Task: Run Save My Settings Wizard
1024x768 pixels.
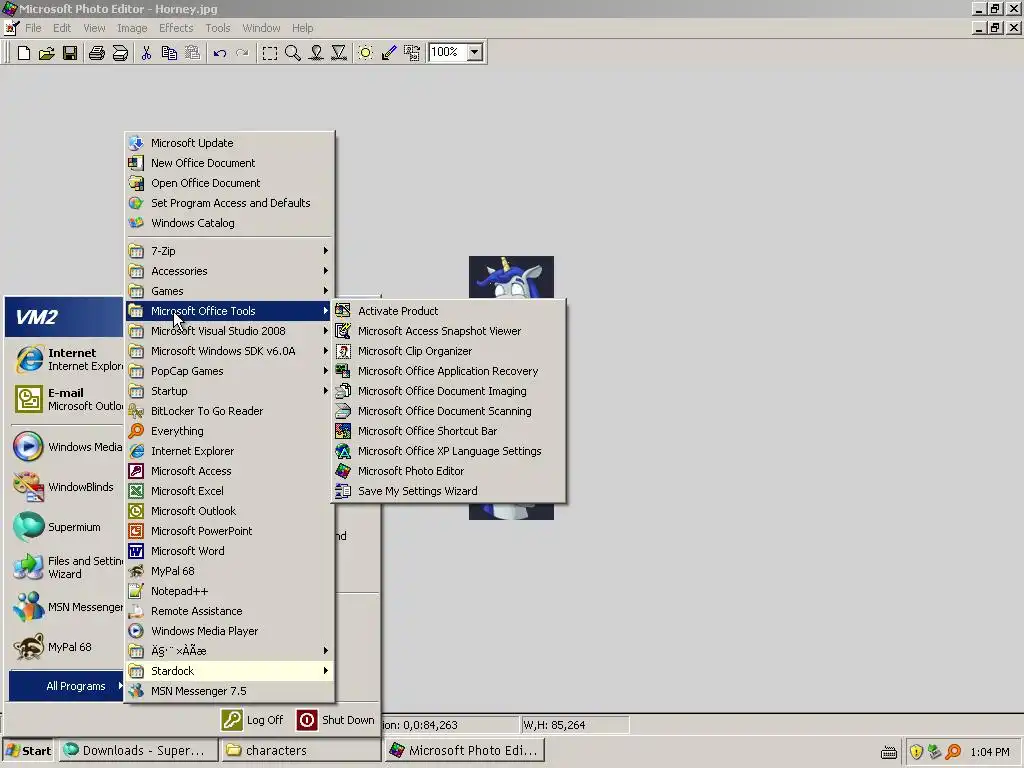Action: tap(449, 491)
